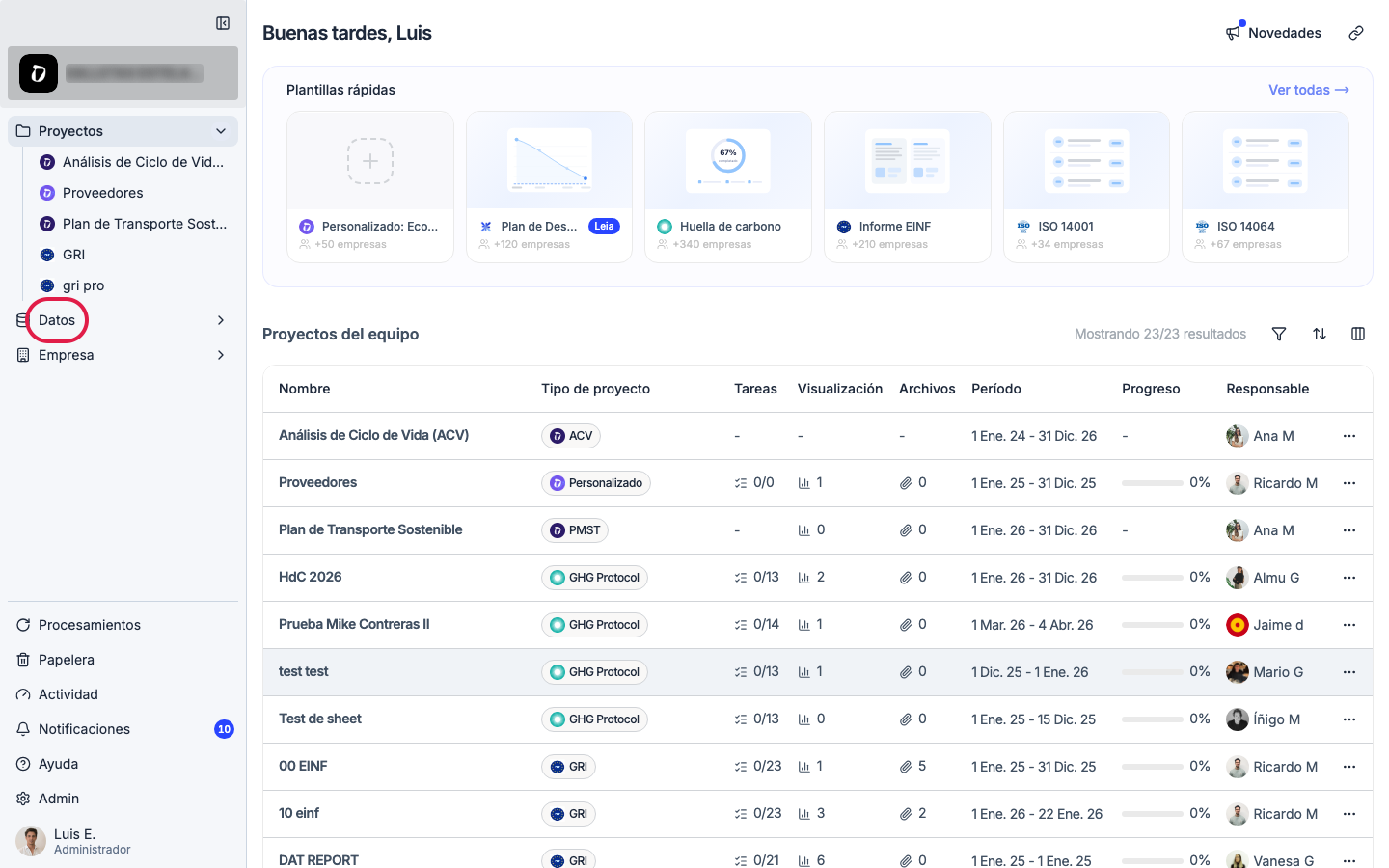Open more options for test test row
Image resolution: width=1389 pixels, height=868 pixels.
(1349, 672)
